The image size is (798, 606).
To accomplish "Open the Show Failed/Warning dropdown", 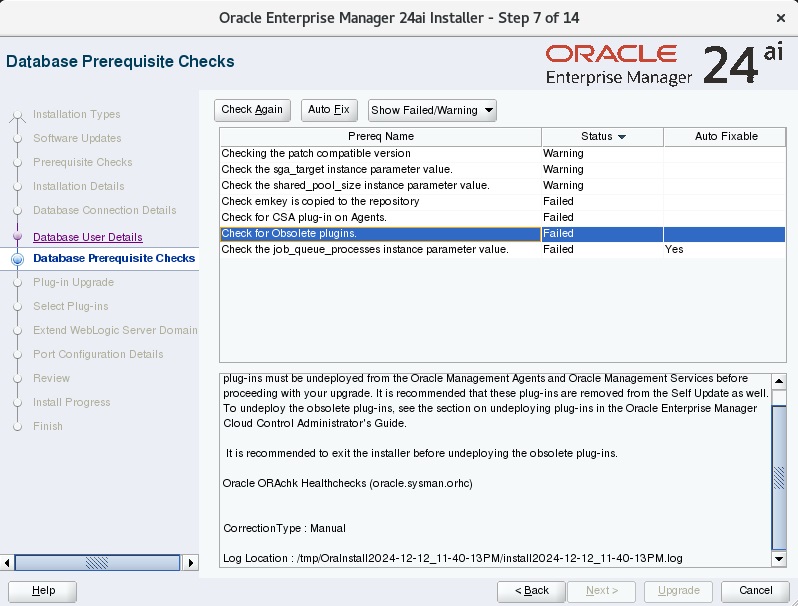I will (x=432, y=110).
